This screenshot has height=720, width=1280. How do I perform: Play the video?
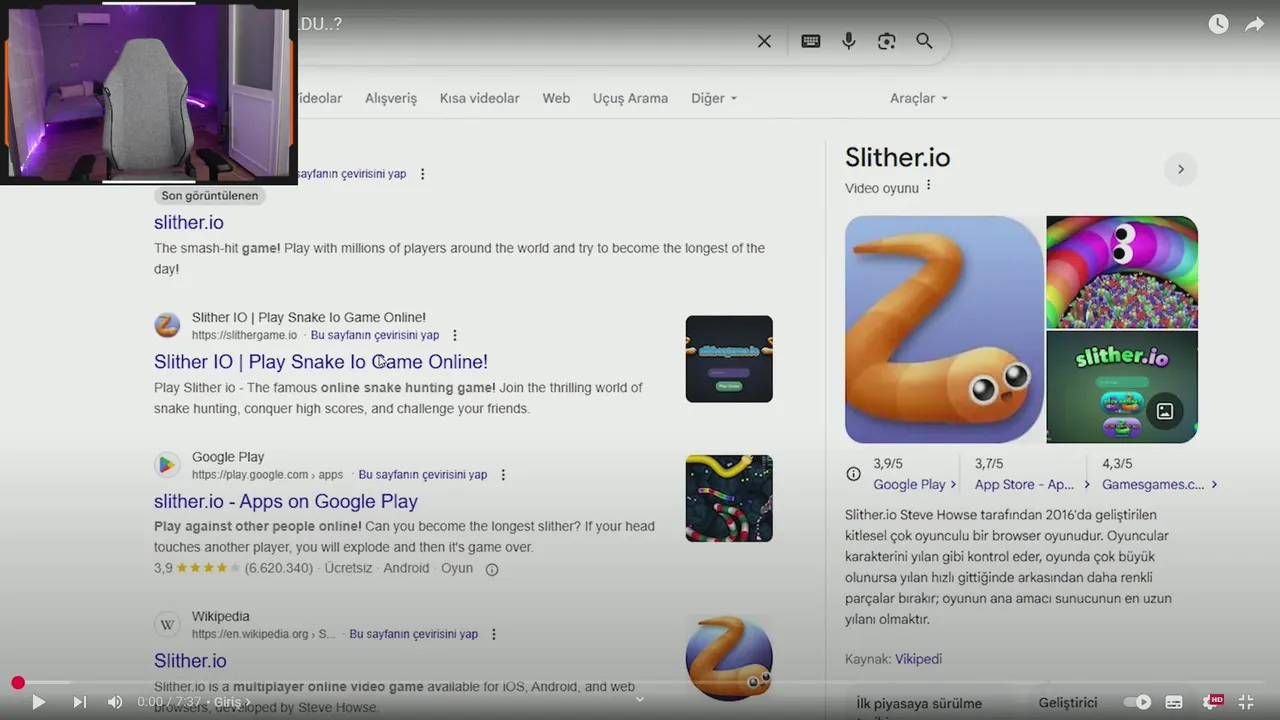click(x=38, y=702)
